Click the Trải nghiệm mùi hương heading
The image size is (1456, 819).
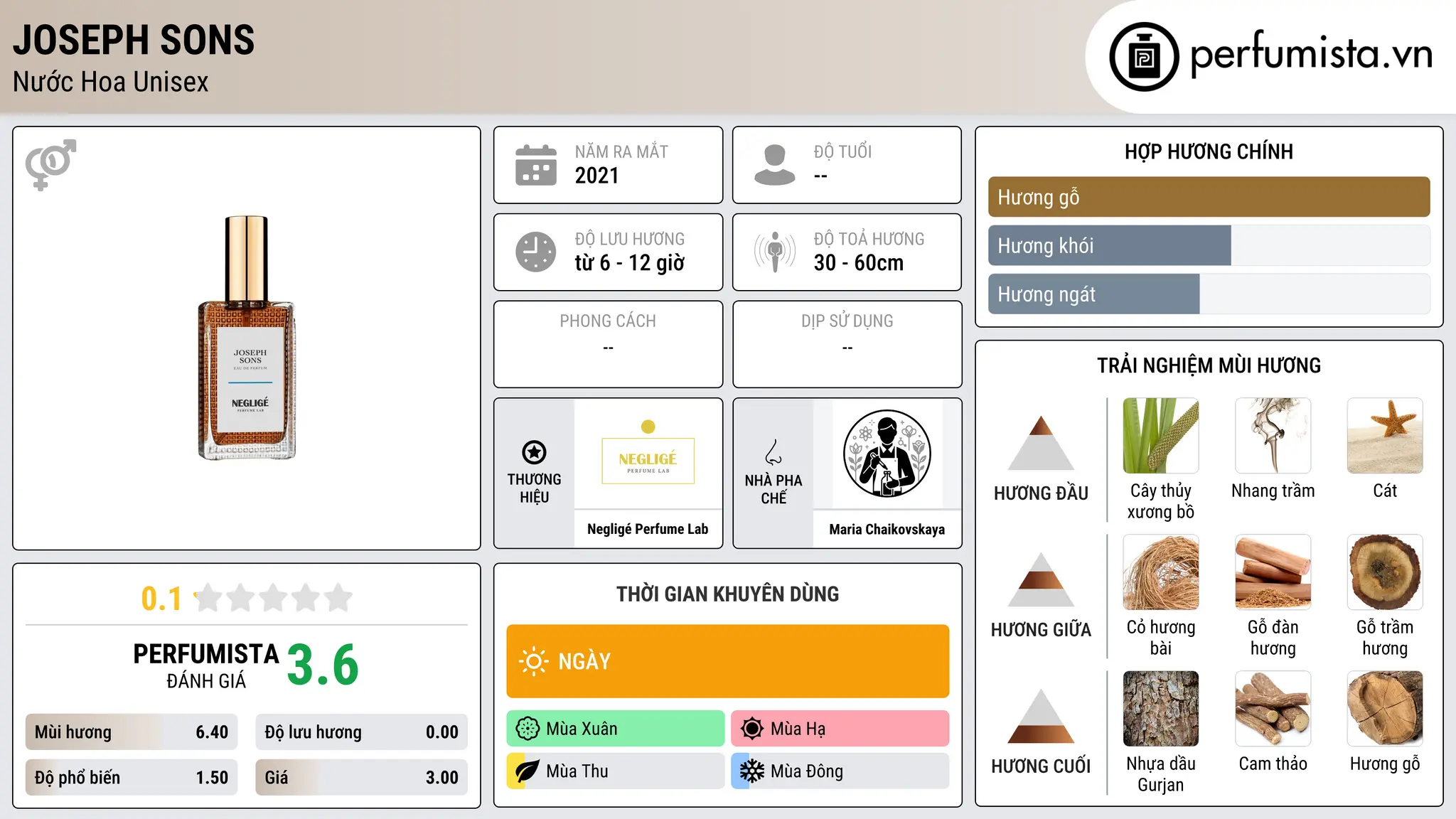1209,365
